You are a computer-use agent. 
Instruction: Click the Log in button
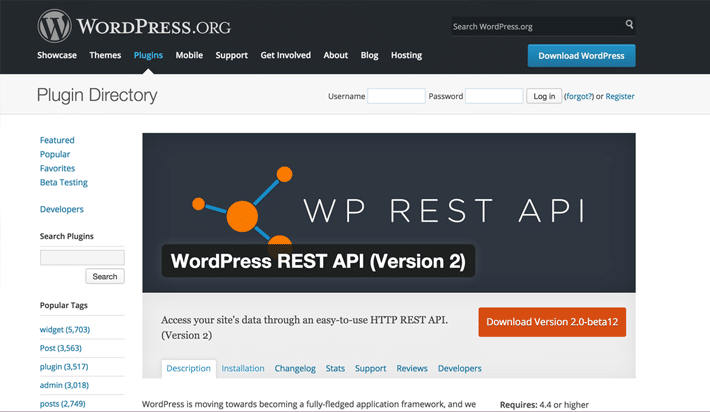point(544,96)
